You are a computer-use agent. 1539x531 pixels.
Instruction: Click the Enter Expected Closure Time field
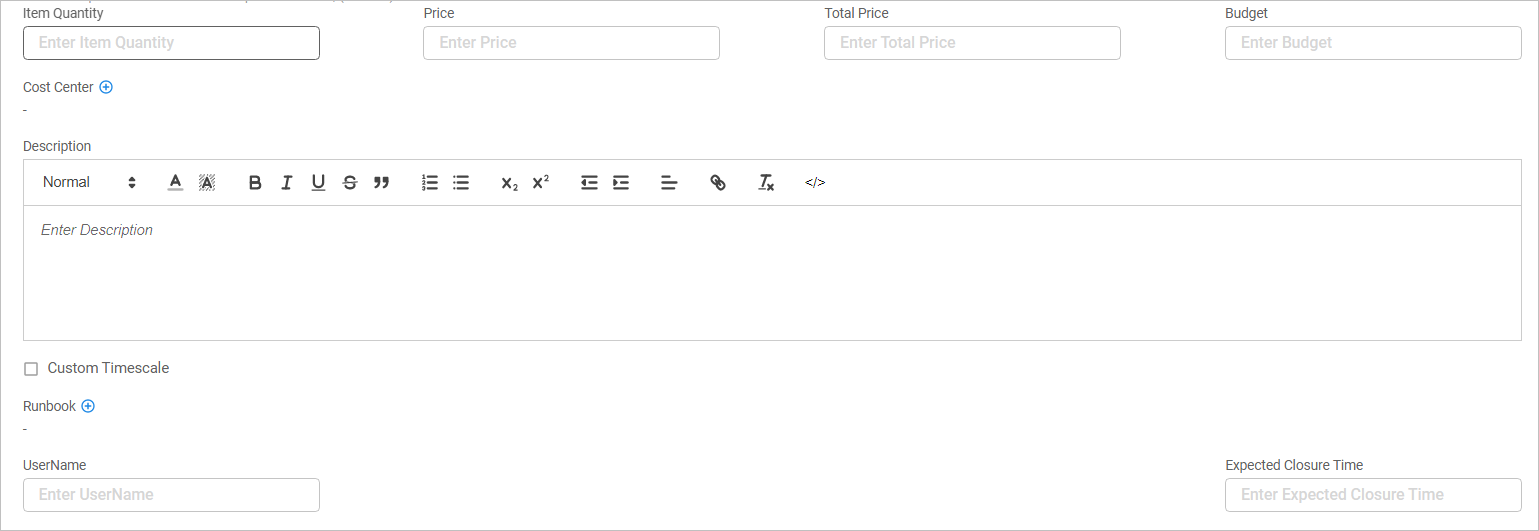pyautogui.click(x=1372, y=495)
